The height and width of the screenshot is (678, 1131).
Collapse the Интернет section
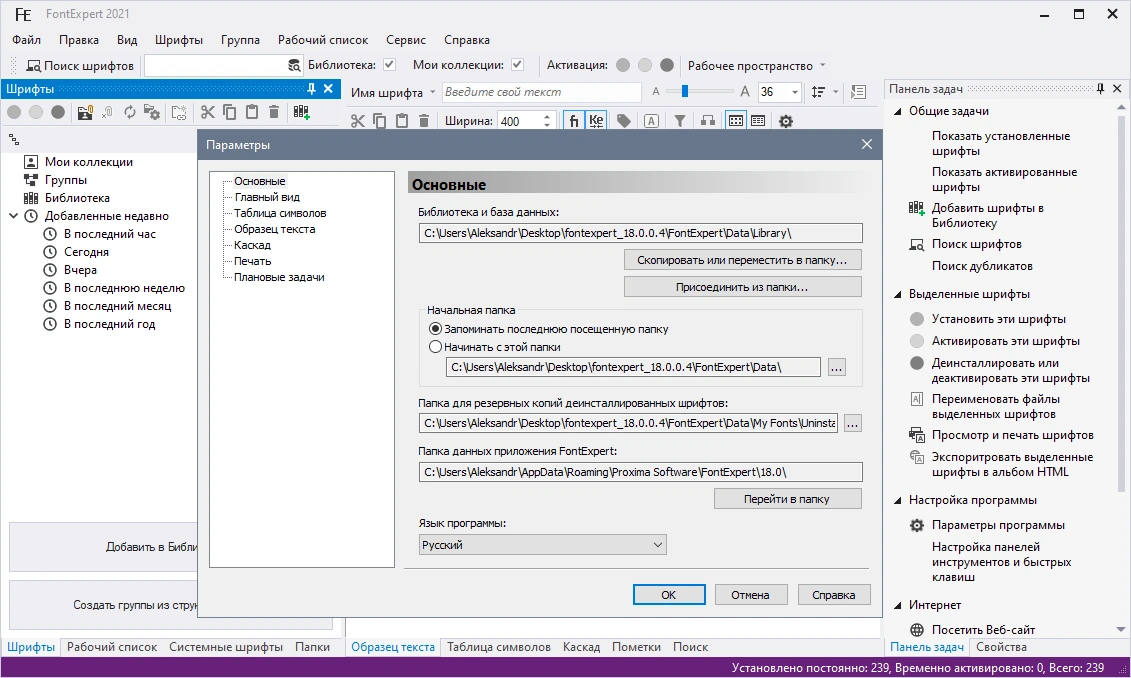coord(898,606)
